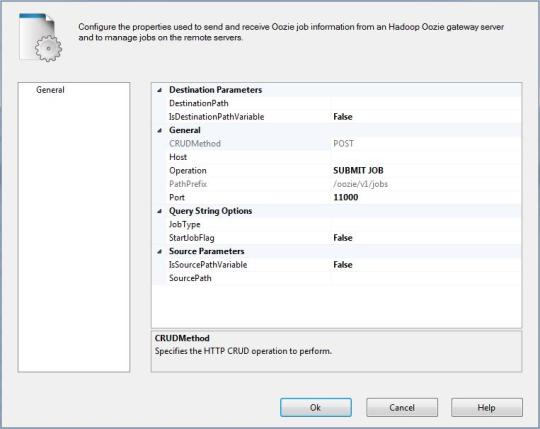Select the Port property label
This screenshot has width=540, height=429.
[x=177, y=197]
